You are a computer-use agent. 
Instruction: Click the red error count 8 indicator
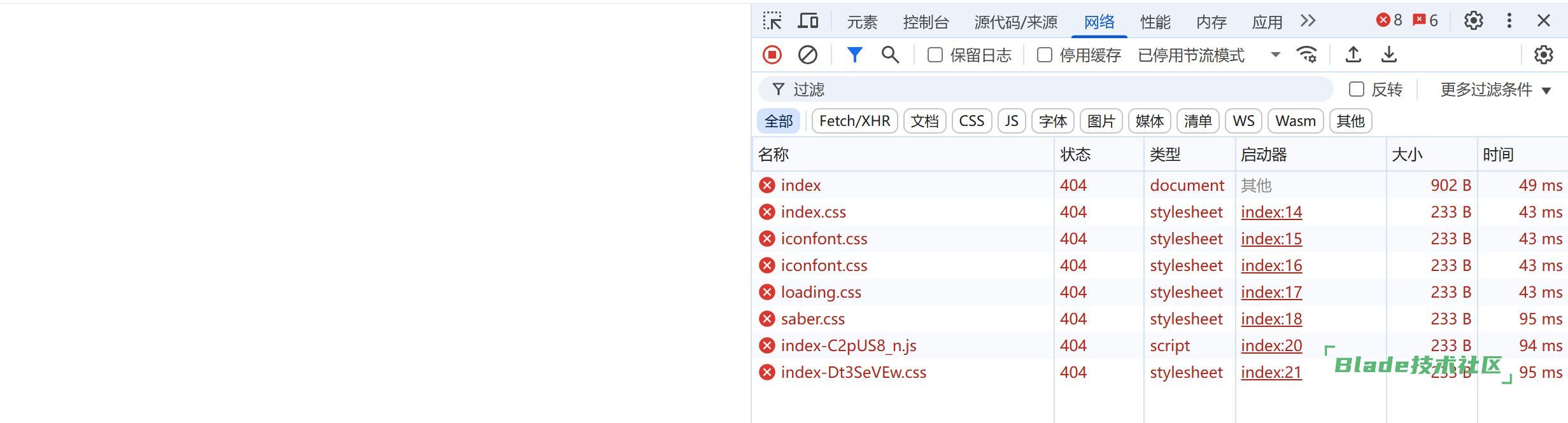click(1389, 20)
